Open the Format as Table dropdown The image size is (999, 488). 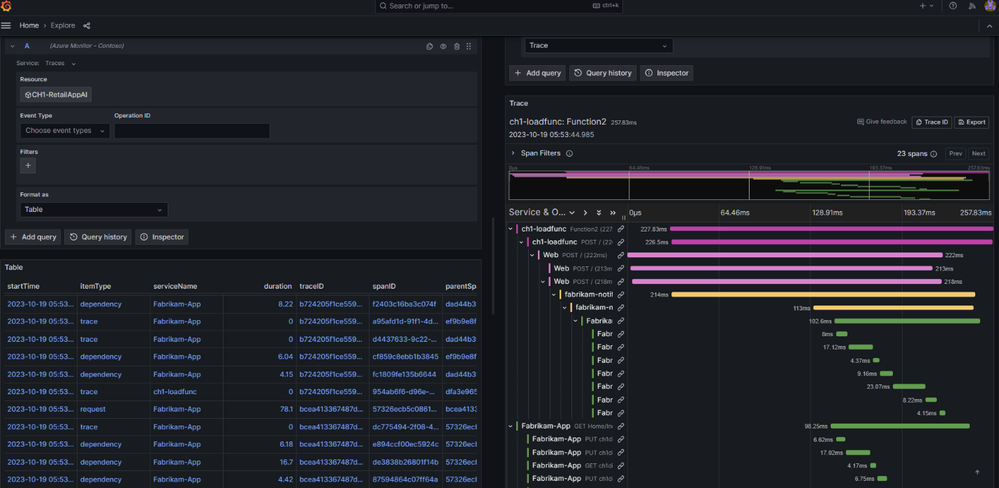point(93,210)
